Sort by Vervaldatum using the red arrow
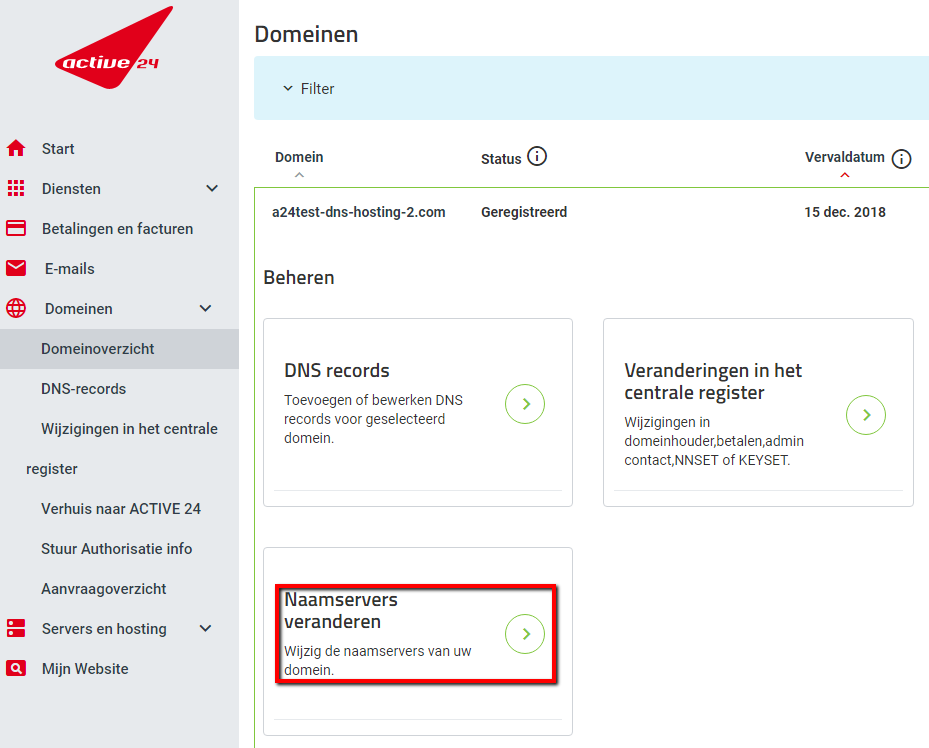The height and width of the screenshot is (748, 929). click(845, 175)
